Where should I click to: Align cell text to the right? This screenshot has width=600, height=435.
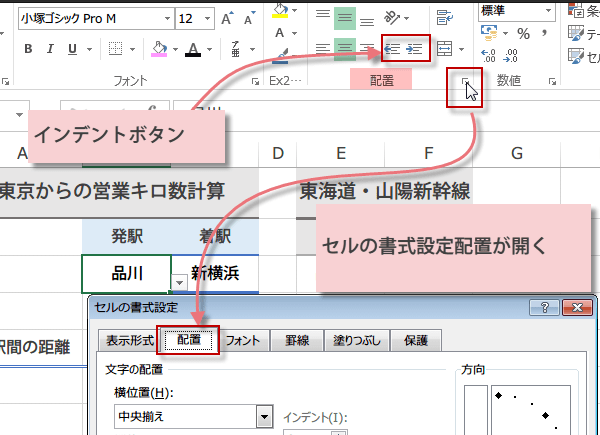pos(367,49)
